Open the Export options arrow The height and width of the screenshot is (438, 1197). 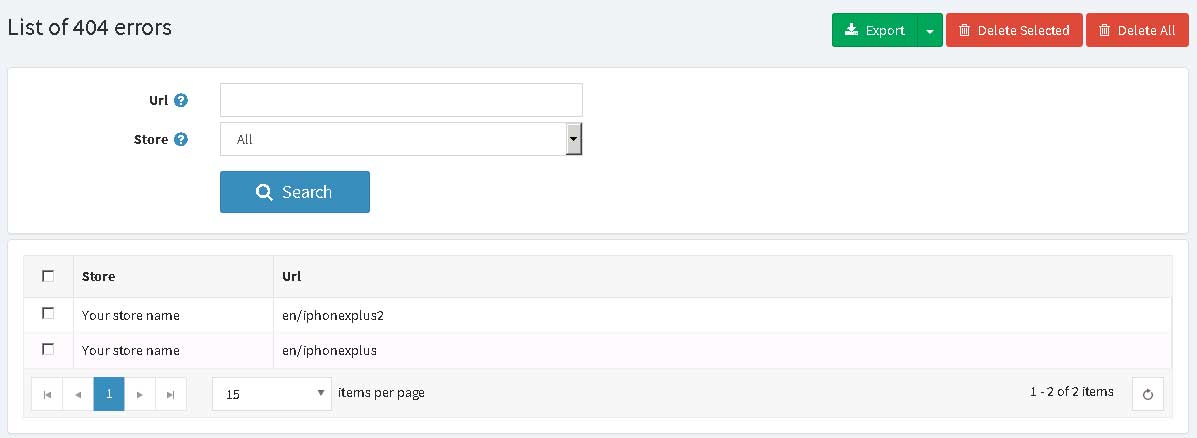pyautogui.click(x=930, y=31)
